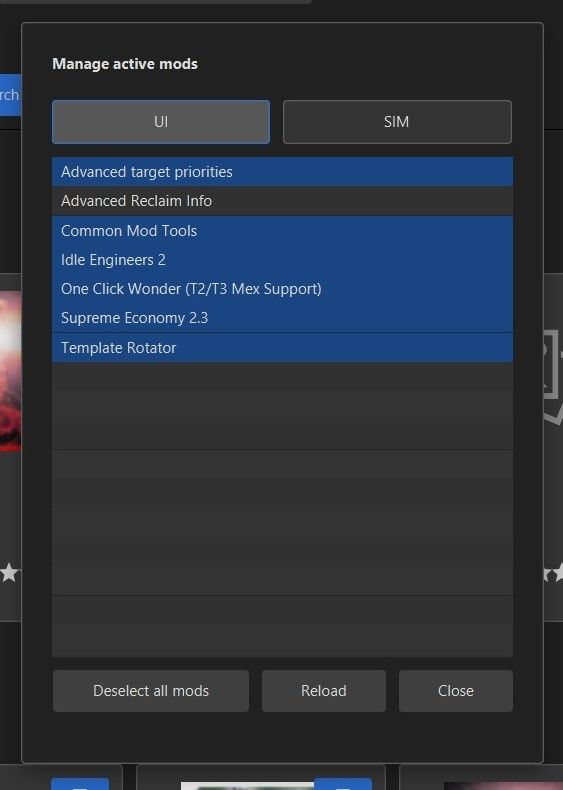Click the partially visible blue search button

10,95
